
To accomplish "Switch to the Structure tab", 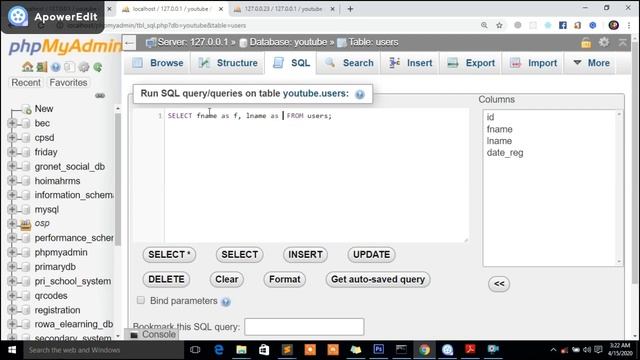I will coord(228,63).
